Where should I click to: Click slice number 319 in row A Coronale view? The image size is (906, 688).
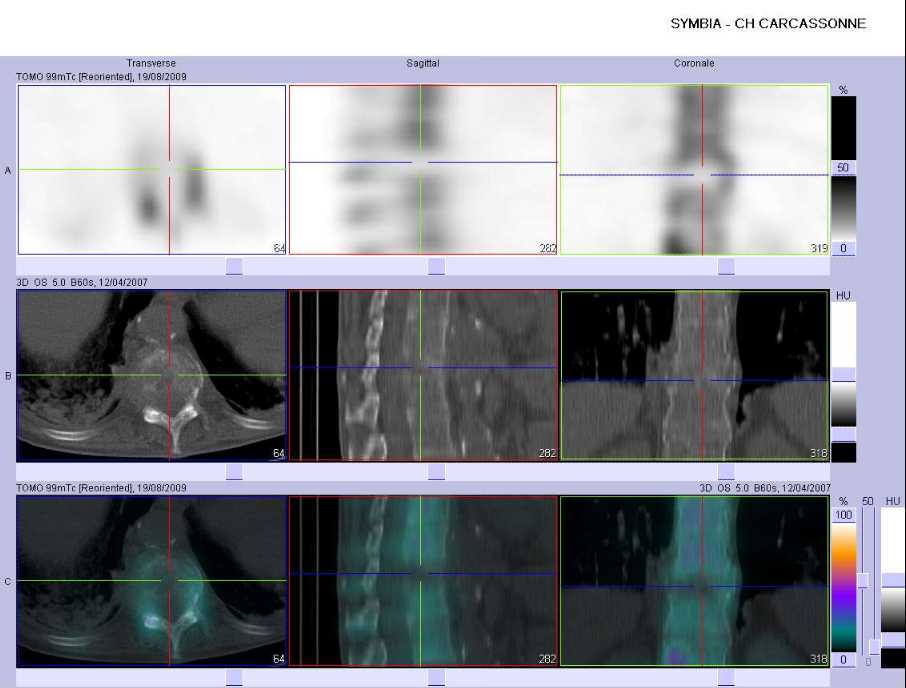819,248
